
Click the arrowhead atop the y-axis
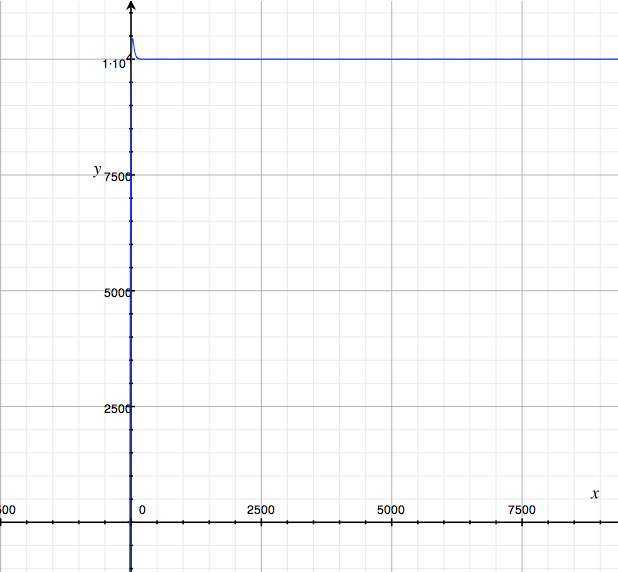point(131,6)
